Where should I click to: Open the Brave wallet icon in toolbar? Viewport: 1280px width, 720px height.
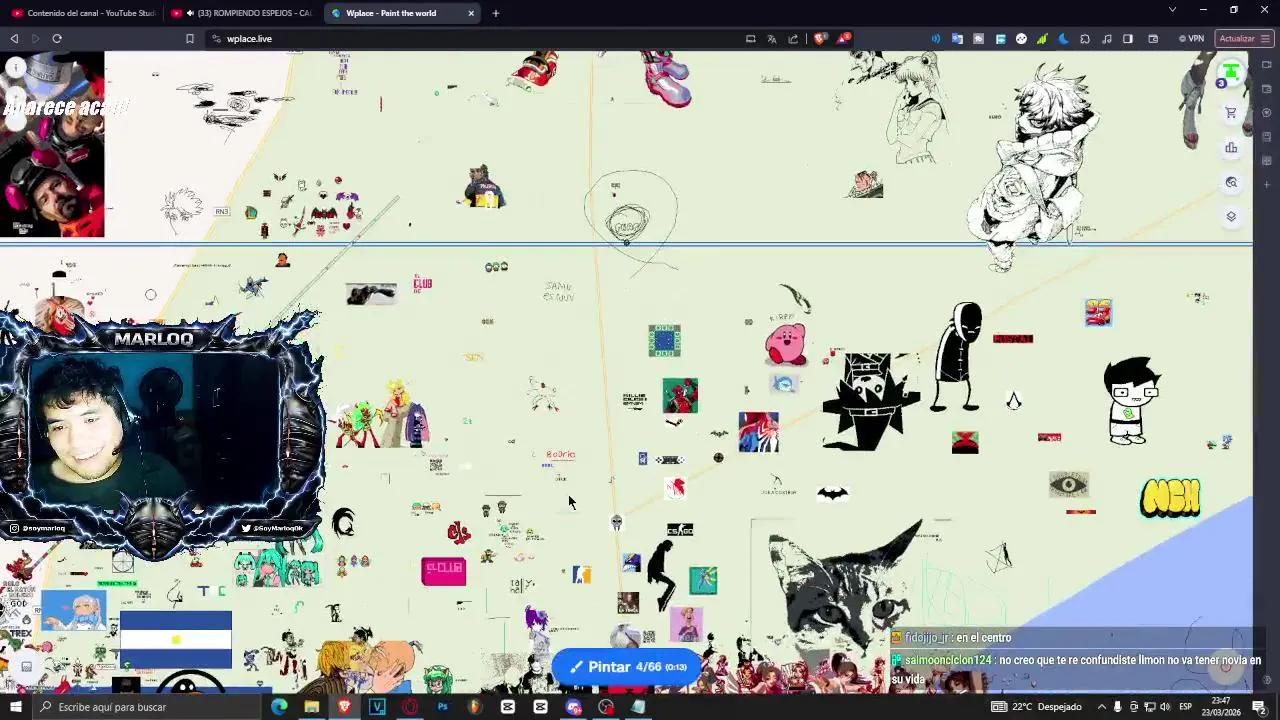[x=1153, y=39]
